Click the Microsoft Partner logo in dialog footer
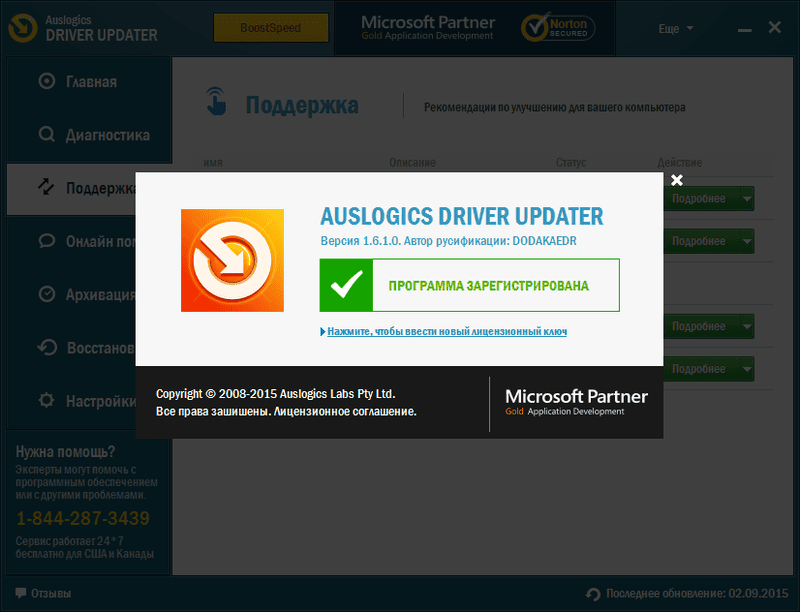 tap(577, 402)
